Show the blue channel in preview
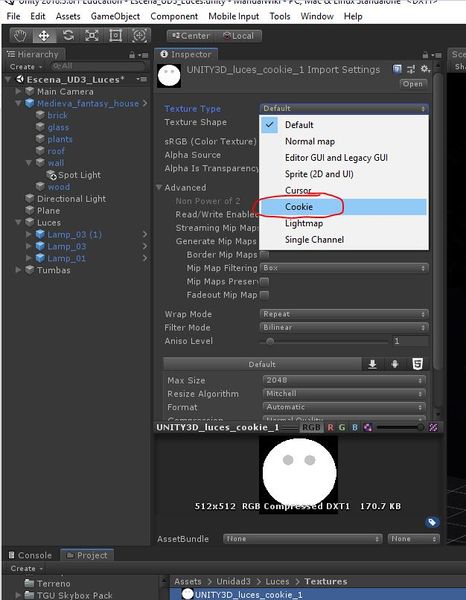 [x=355, y=427]
